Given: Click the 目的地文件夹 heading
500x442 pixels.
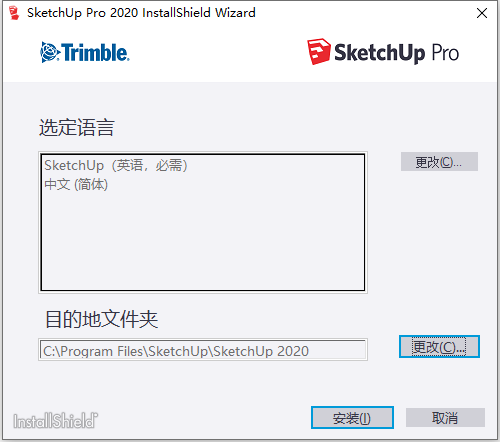Looking at the screenshot, I should point(102,319).
